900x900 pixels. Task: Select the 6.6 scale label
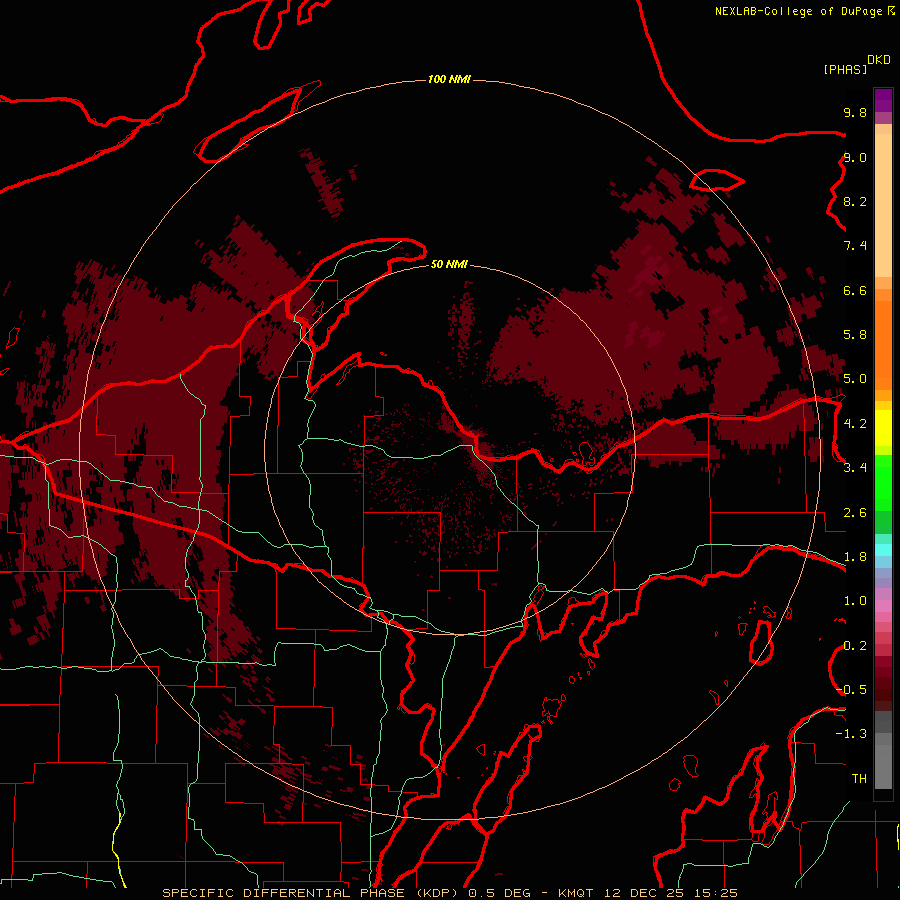[855, 290]
